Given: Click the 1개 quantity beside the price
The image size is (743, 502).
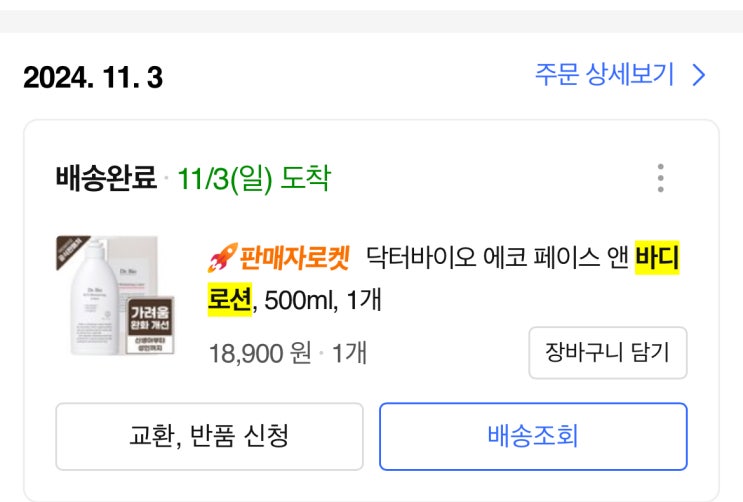Looking at the screenshot, I should pos(348,353).
